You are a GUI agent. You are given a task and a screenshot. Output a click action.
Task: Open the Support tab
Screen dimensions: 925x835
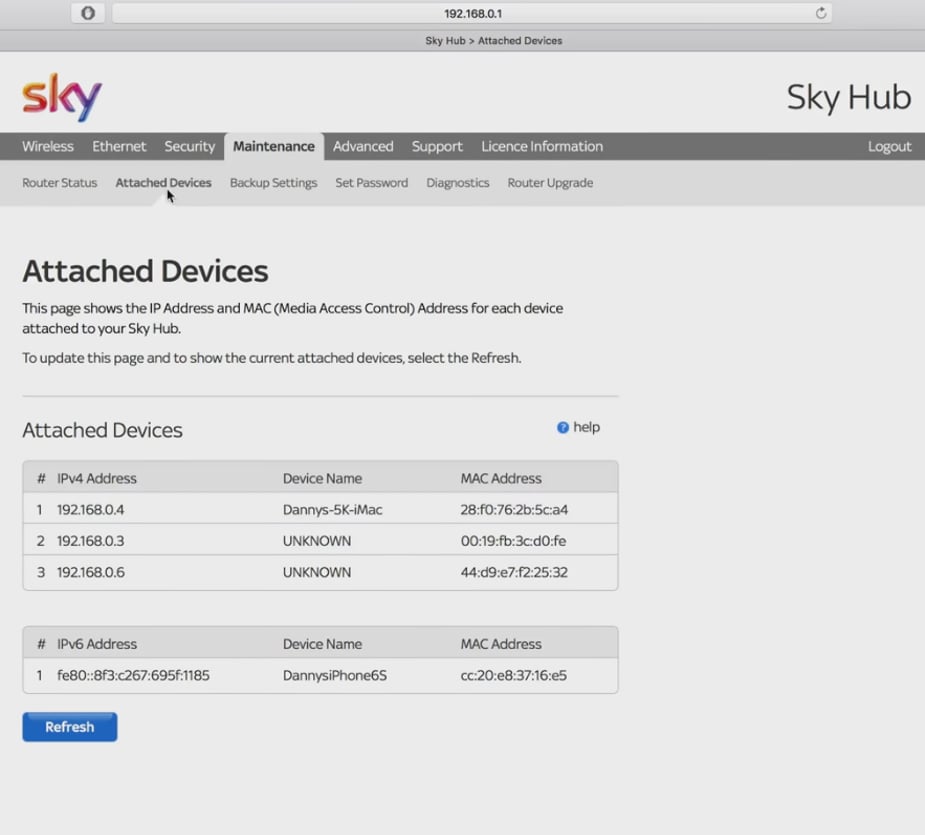437,146
